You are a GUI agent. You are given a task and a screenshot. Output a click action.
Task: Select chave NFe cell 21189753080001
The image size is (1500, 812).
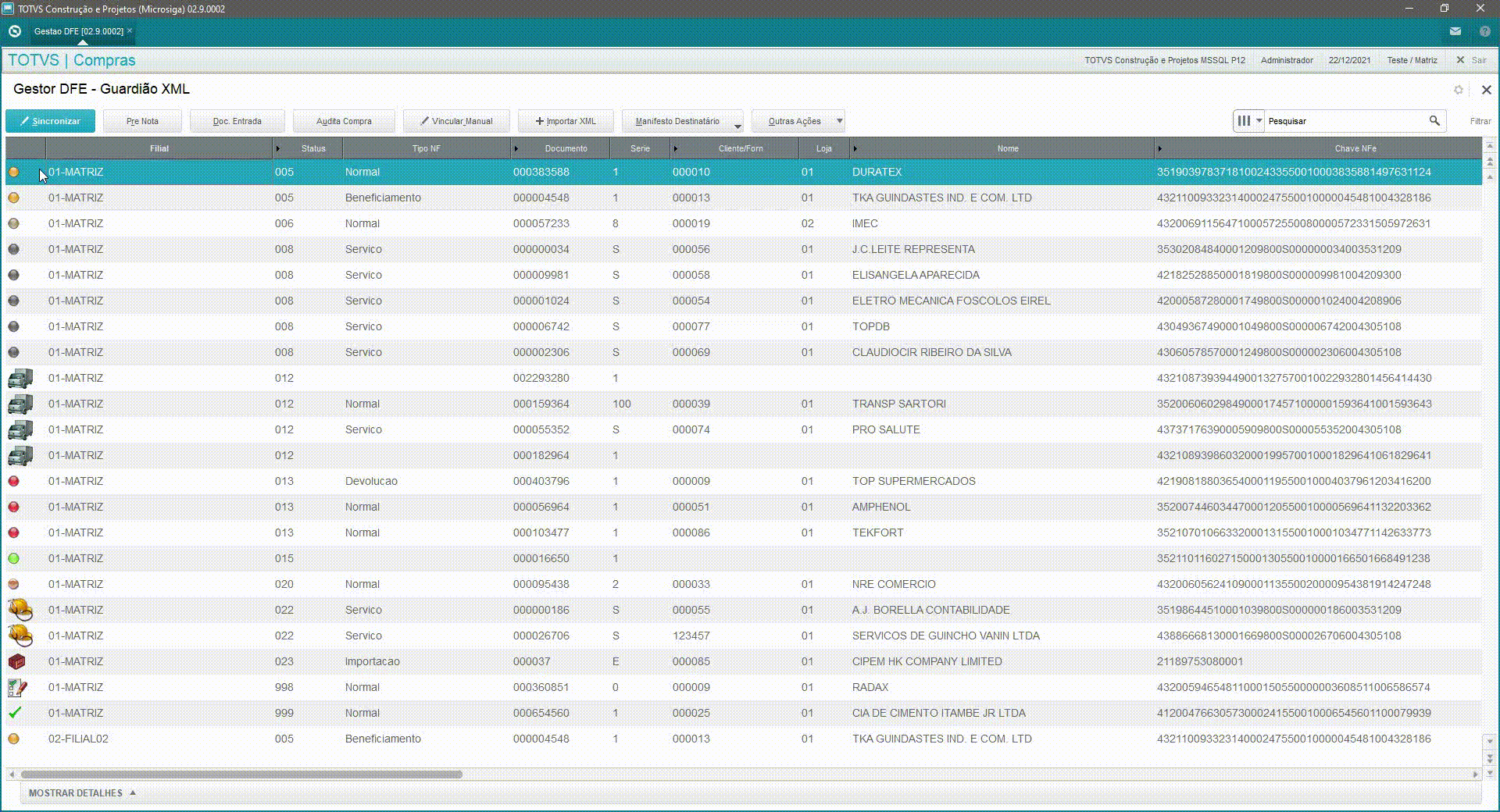coord(1200,661)
